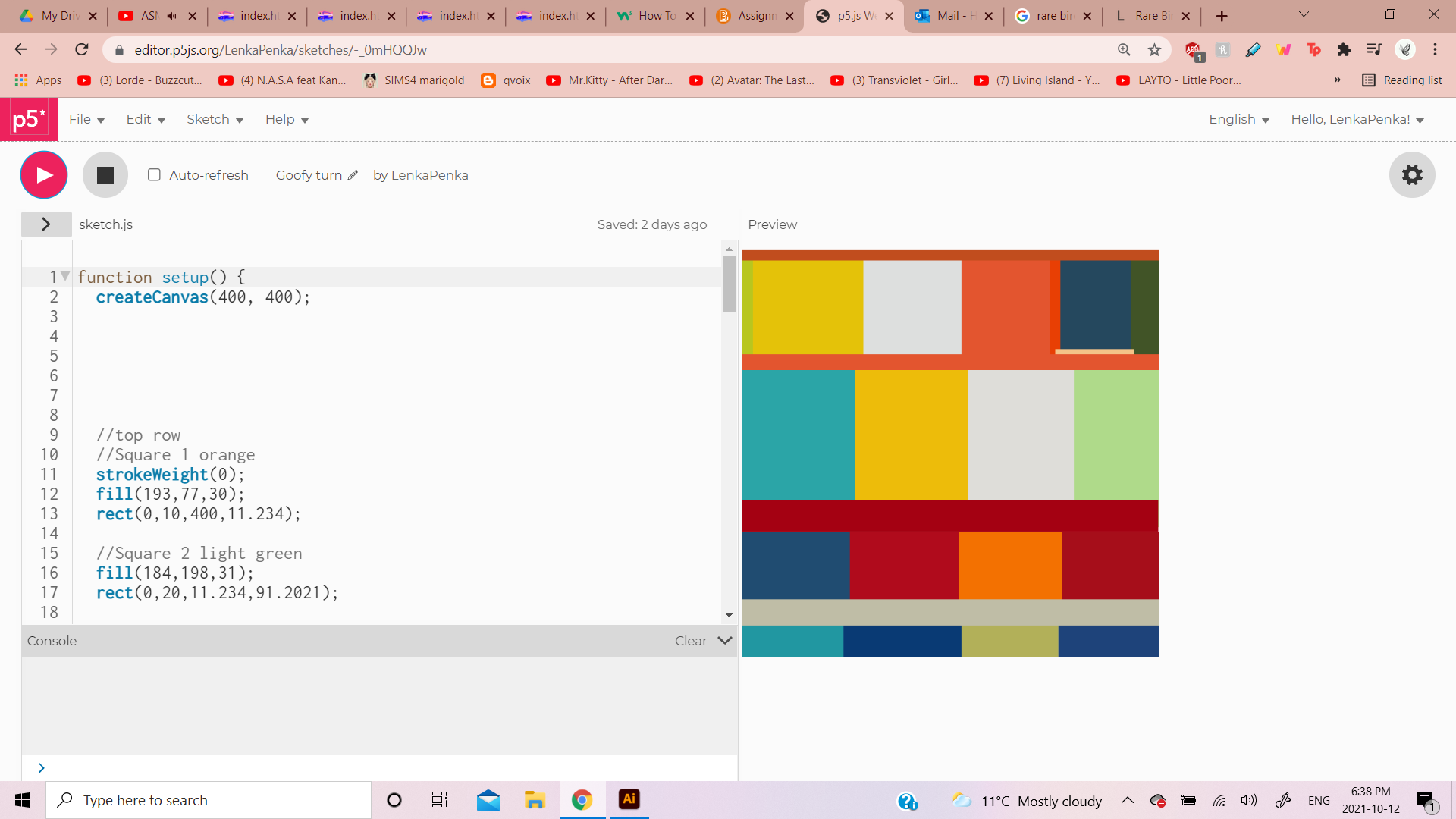Open the Sketch menu in p5.js editor

[x=215, y=119]
